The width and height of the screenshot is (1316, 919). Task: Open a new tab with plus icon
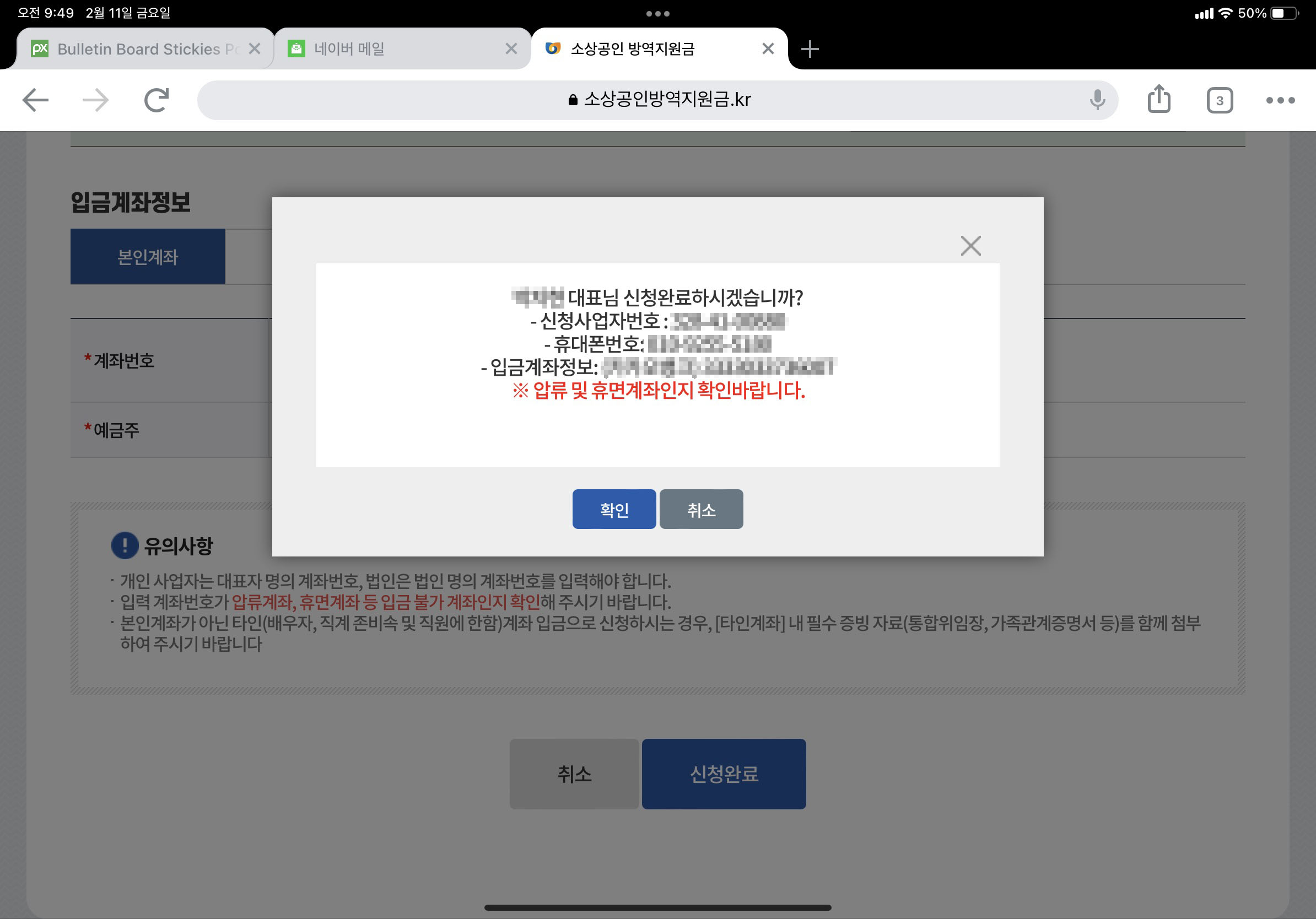coord(810,49)
